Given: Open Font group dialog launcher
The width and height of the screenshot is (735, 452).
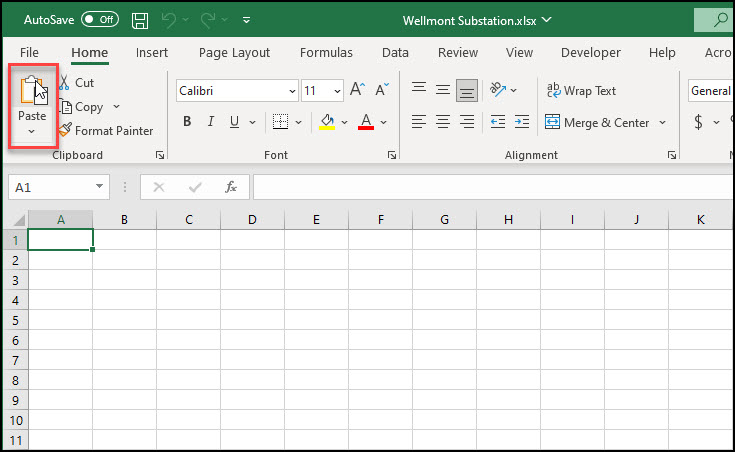Looking at the screenshot, I should [x=392, y=155].
